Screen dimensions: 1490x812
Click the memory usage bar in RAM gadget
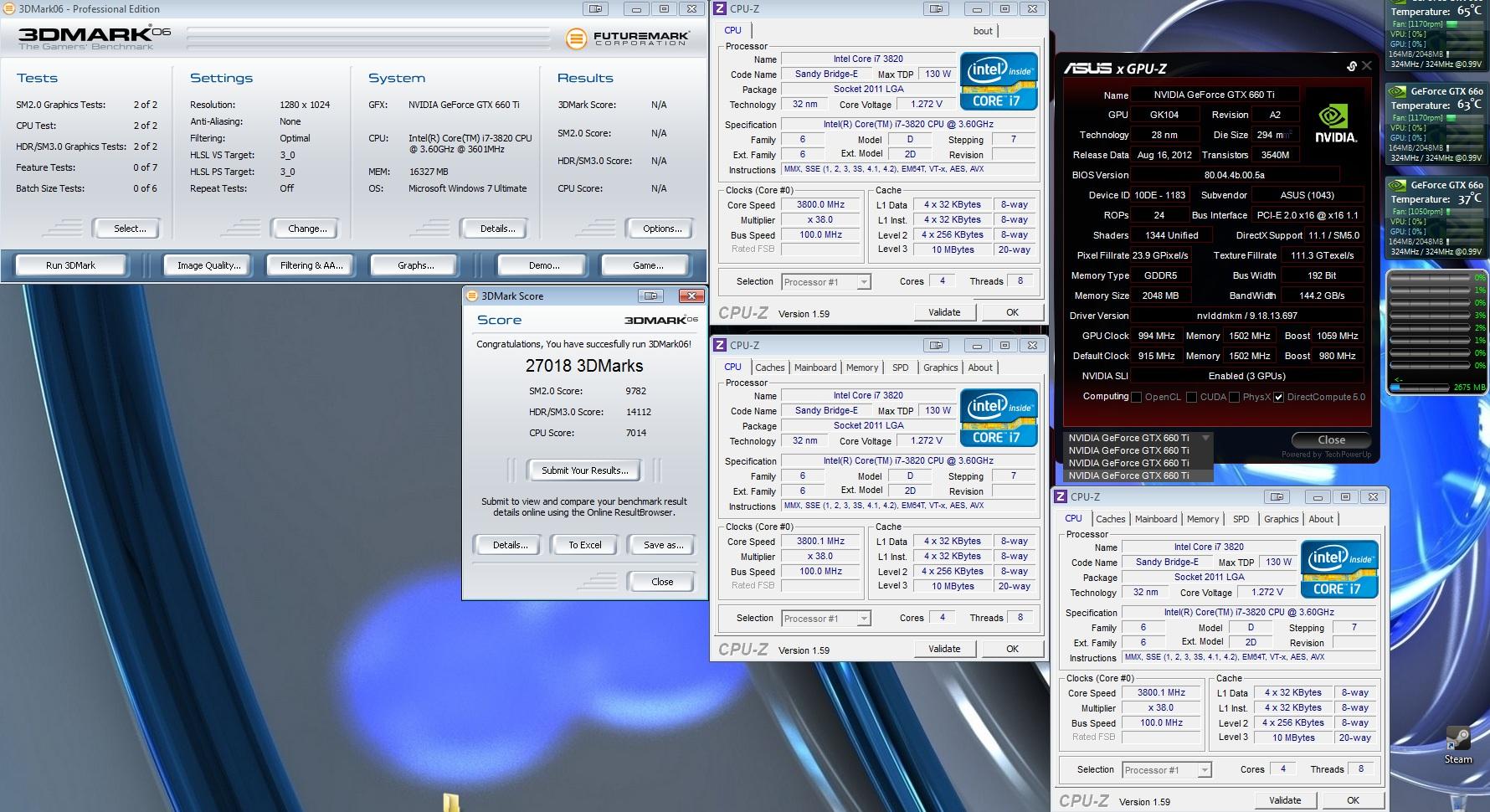1420,388
